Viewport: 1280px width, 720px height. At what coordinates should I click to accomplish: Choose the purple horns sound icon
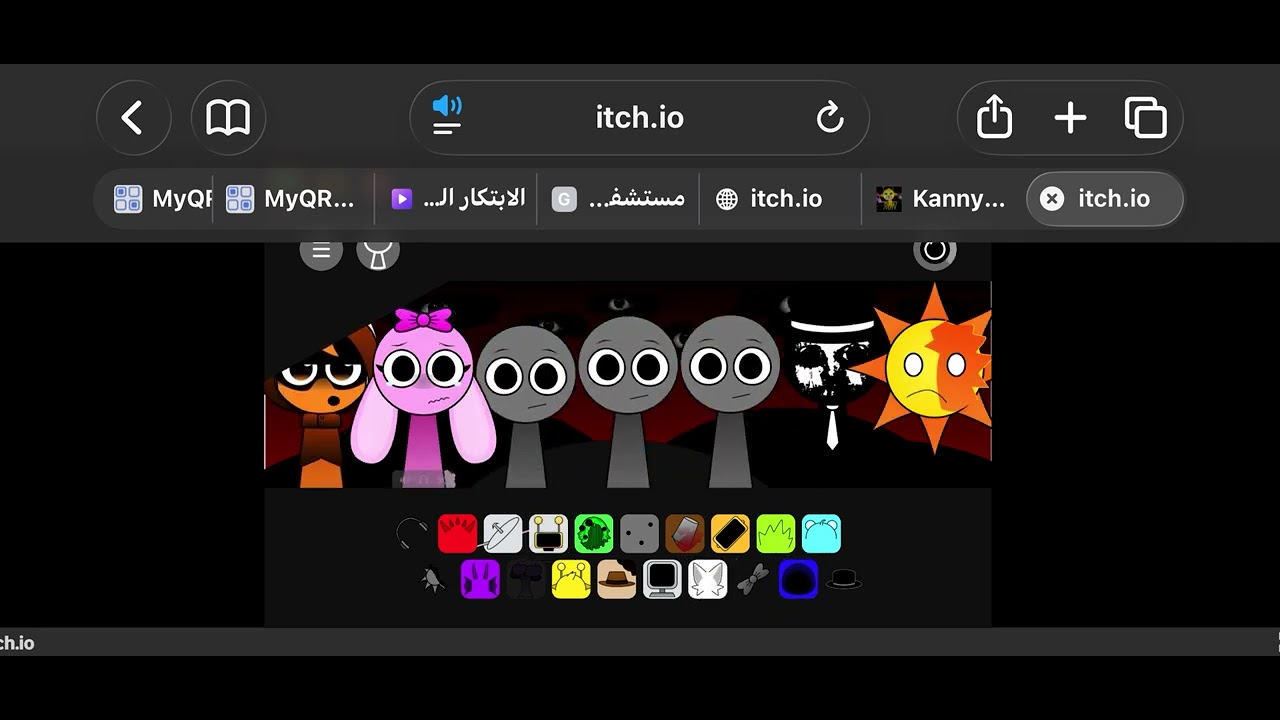[480, 579]
